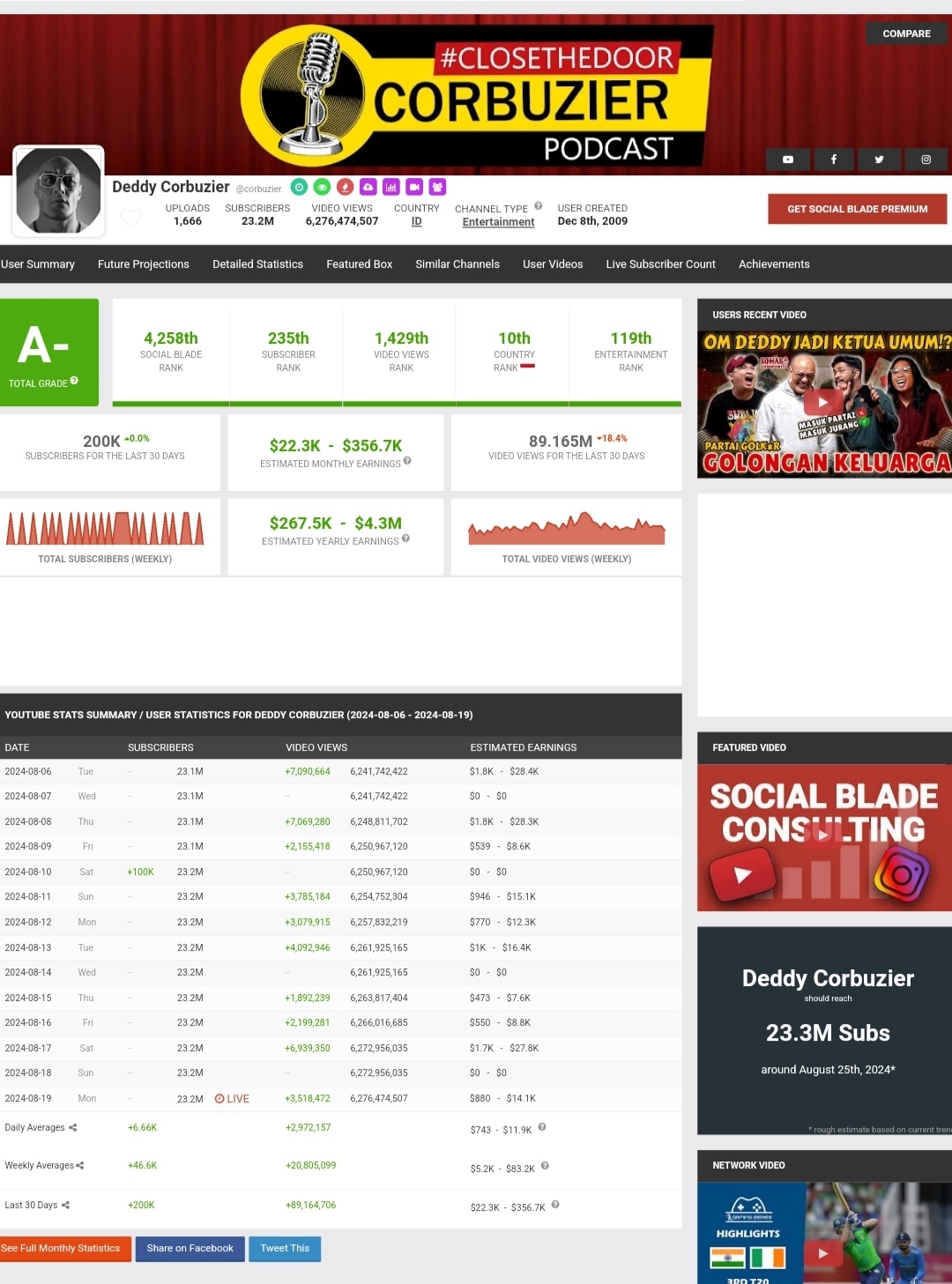This screenshot has width=952, height=1284.
Task: Click the share icon next to Weekly Averages
Action: pyautogui.click(x=80, y=1166)
